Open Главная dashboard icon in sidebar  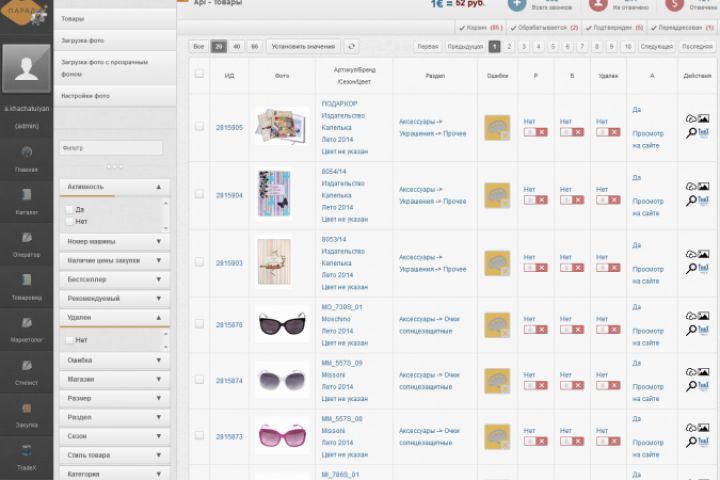pyautogui.click(x=27, y=152)
